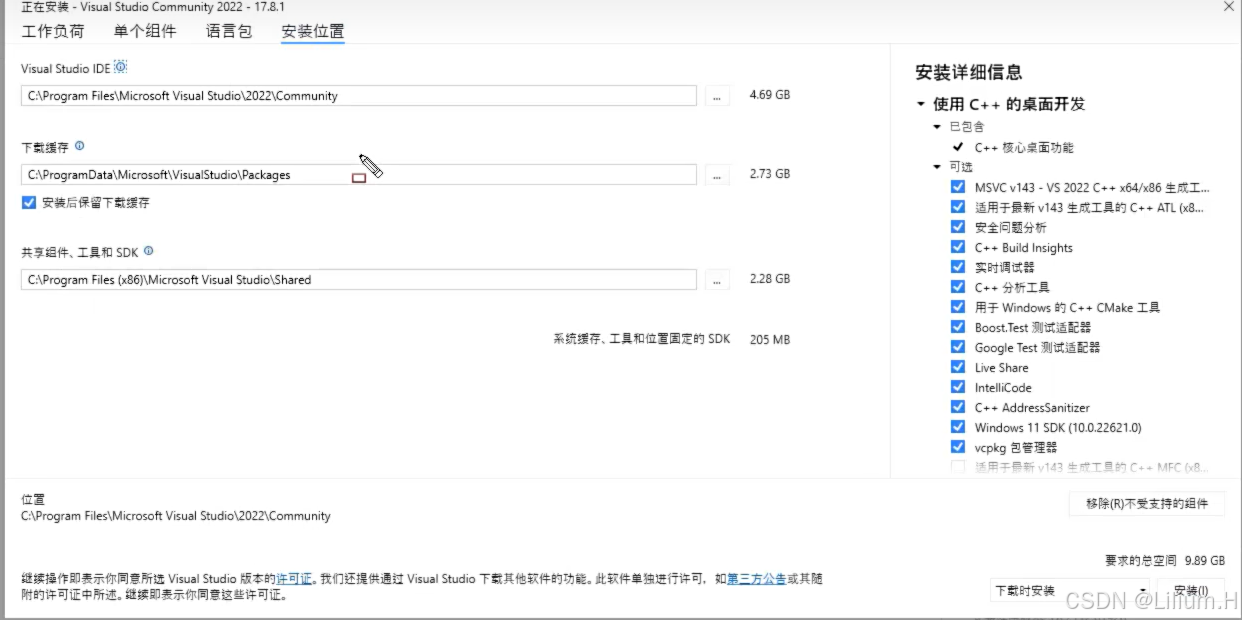Click 移除(R)不受支持的组件 button
The image size is (1242, 620).
pyautogui.click(x=1146, y=503)
